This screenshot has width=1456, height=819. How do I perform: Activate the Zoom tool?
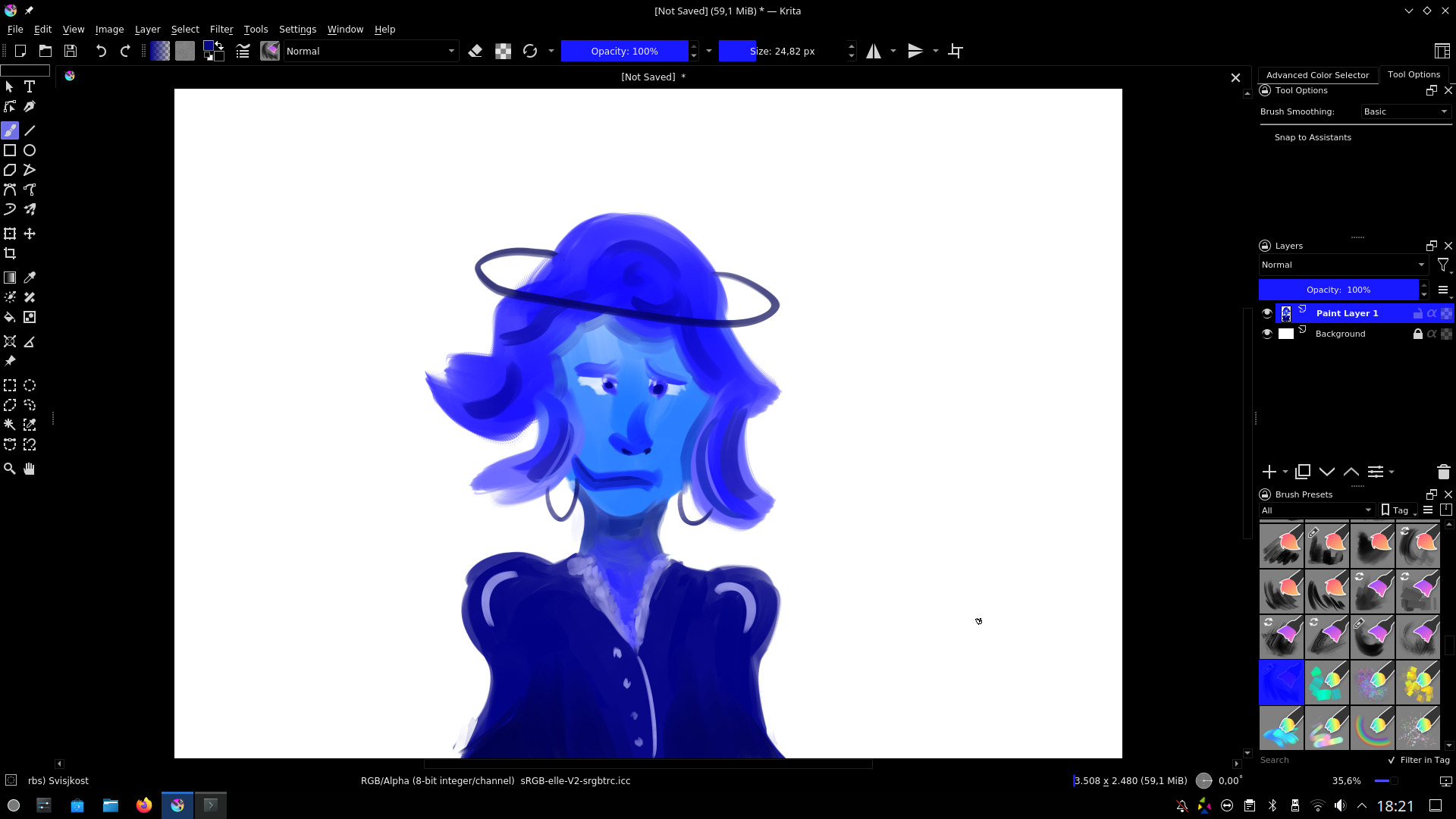point(10,469)
